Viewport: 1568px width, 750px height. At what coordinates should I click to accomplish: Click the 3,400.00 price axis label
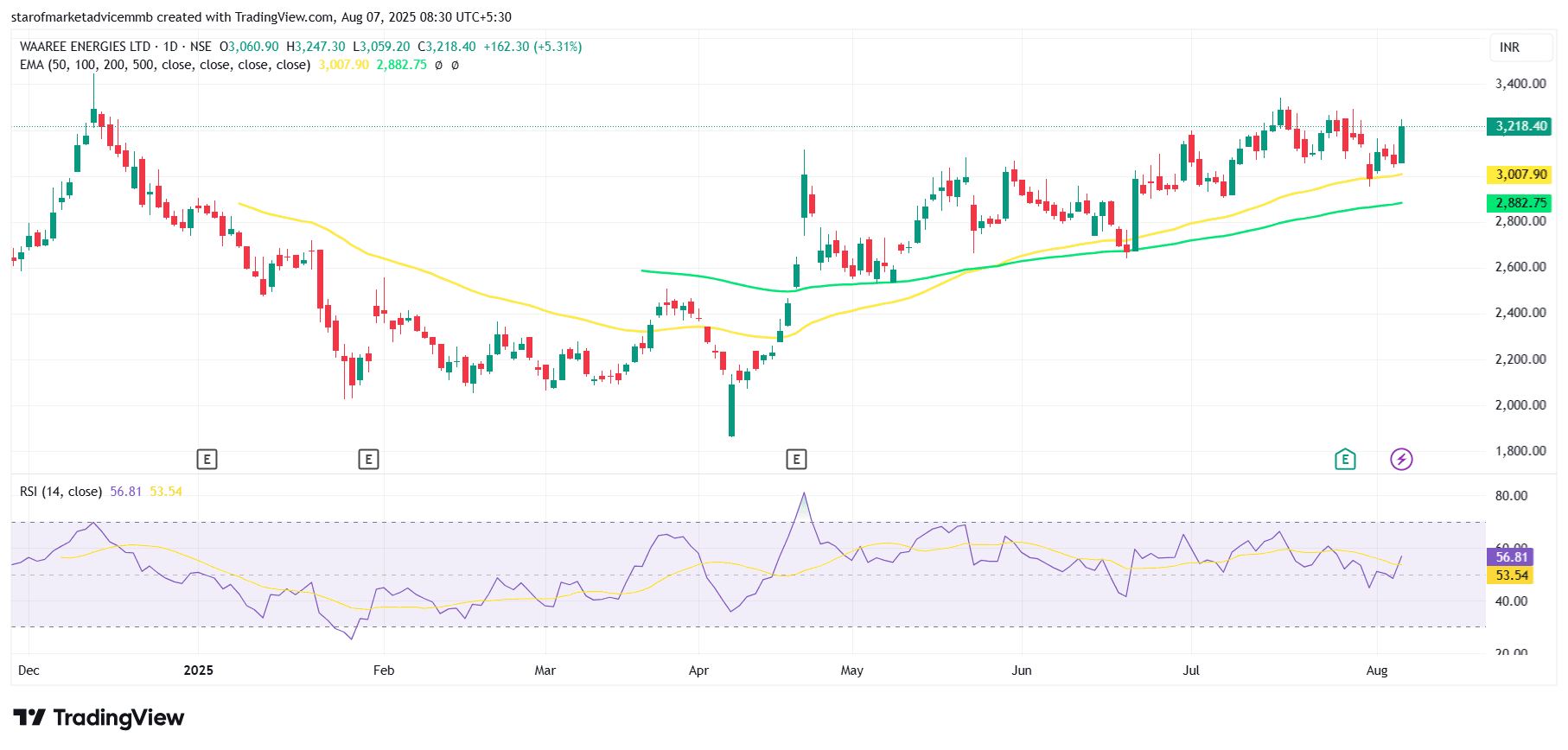(x=1520, y=84)
